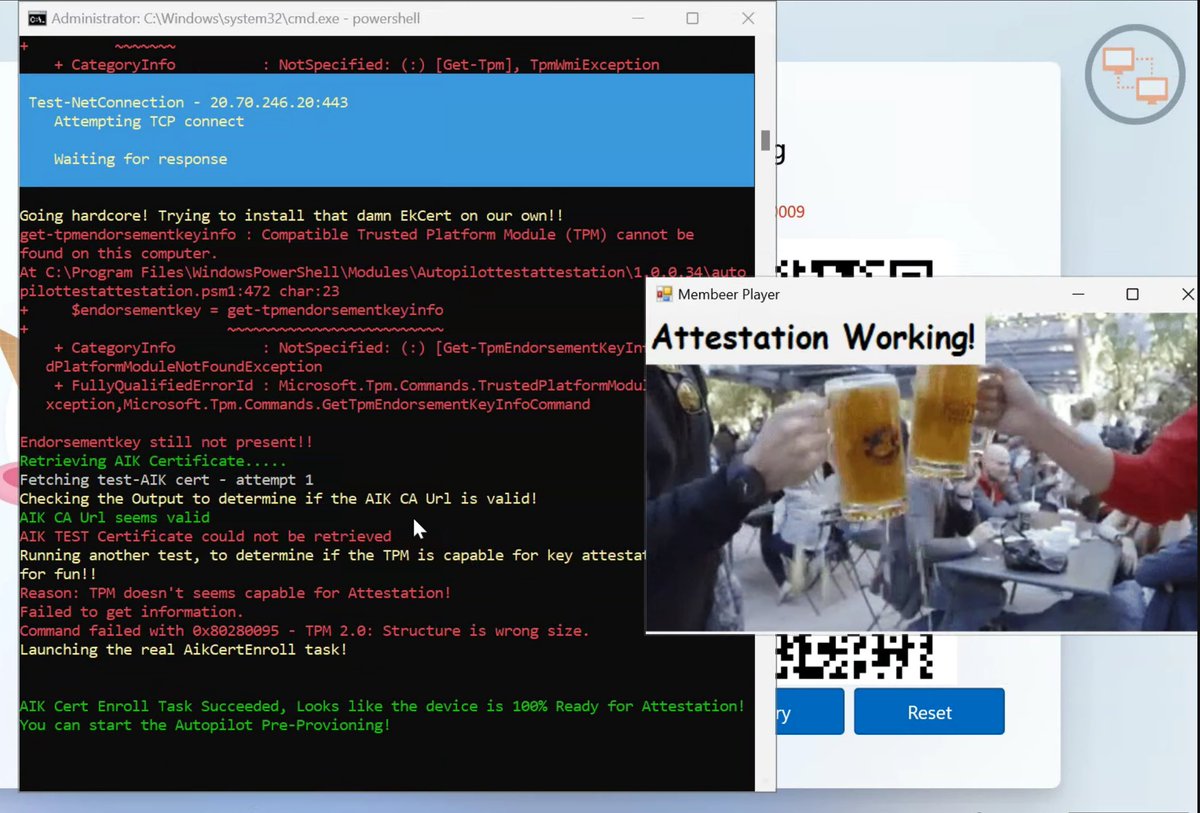Viewport: 1200px width, 813px height.
Task: Minimize the cmd.exe PowerShell window
Action: (x=637, y=18)
